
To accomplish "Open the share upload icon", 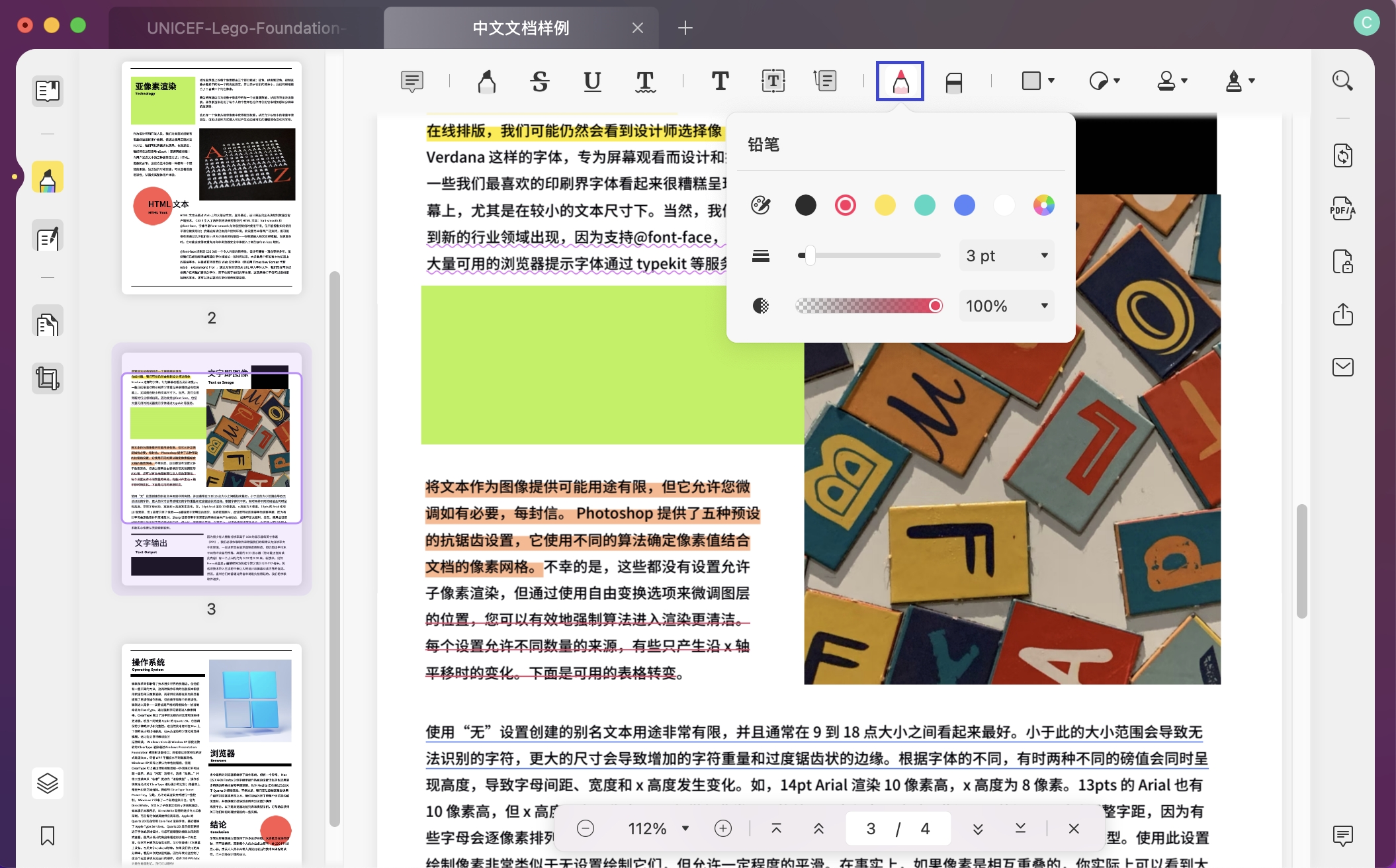I will click(1342, 314).
